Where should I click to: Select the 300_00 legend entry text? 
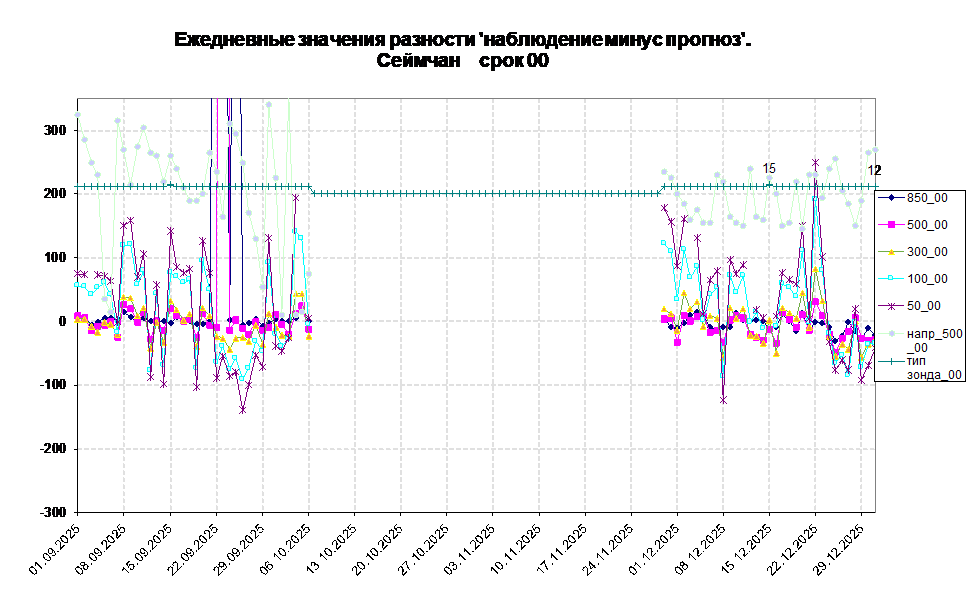pos(927,252)
